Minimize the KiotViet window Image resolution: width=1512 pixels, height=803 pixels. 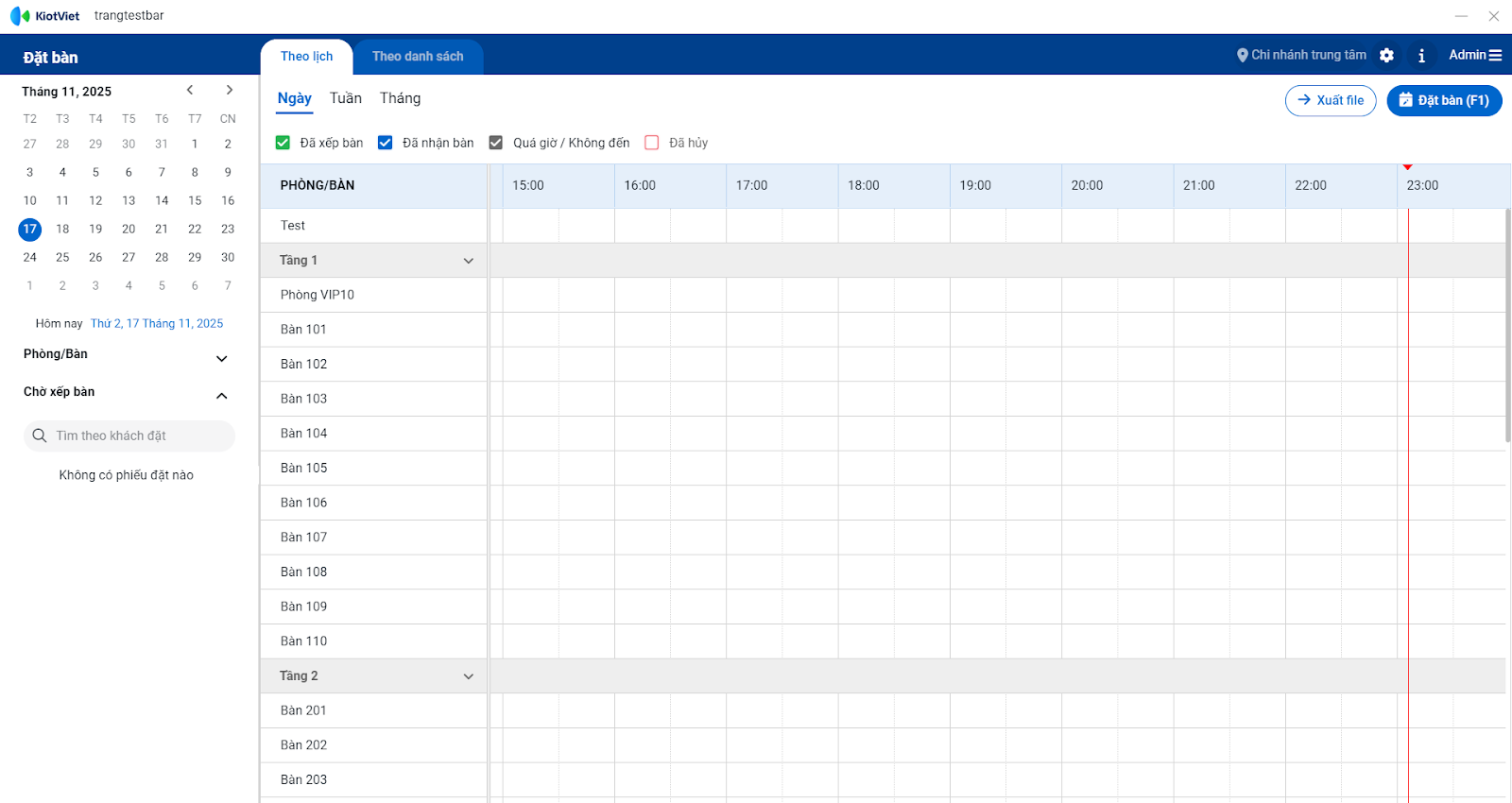click(x=1461, y=16)
